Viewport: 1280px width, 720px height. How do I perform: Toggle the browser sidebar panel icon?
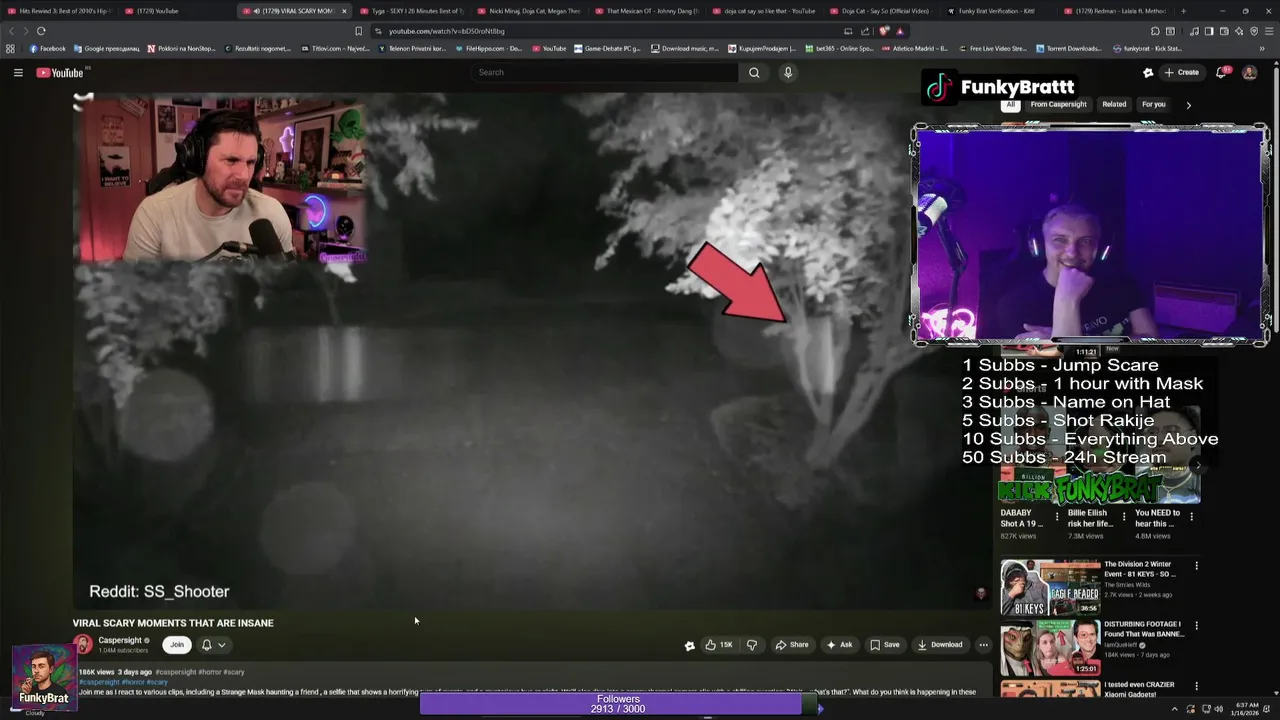click(1209, 31)
